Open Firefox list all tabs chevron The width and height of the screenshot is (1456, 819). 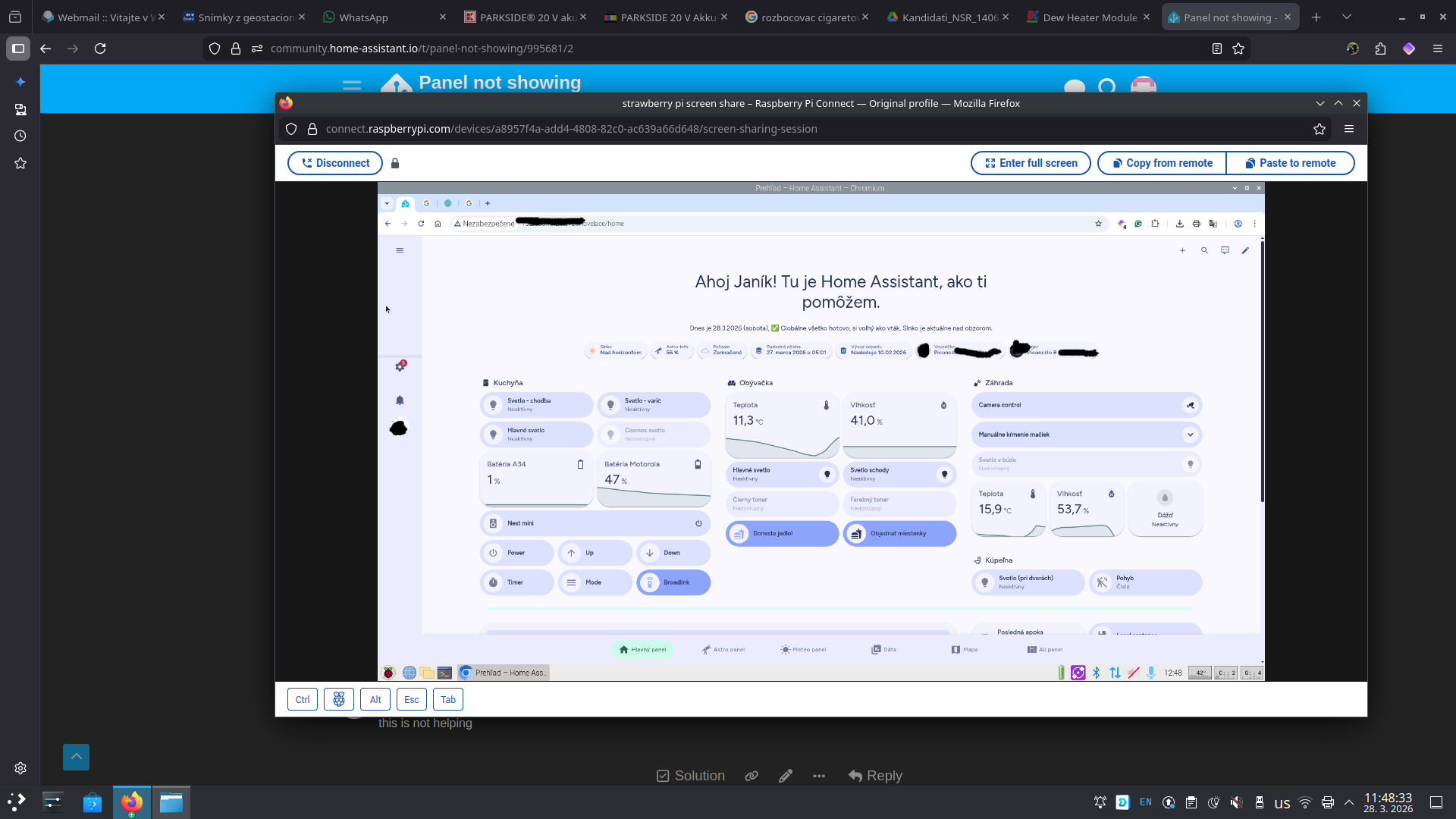(1347, 17)
